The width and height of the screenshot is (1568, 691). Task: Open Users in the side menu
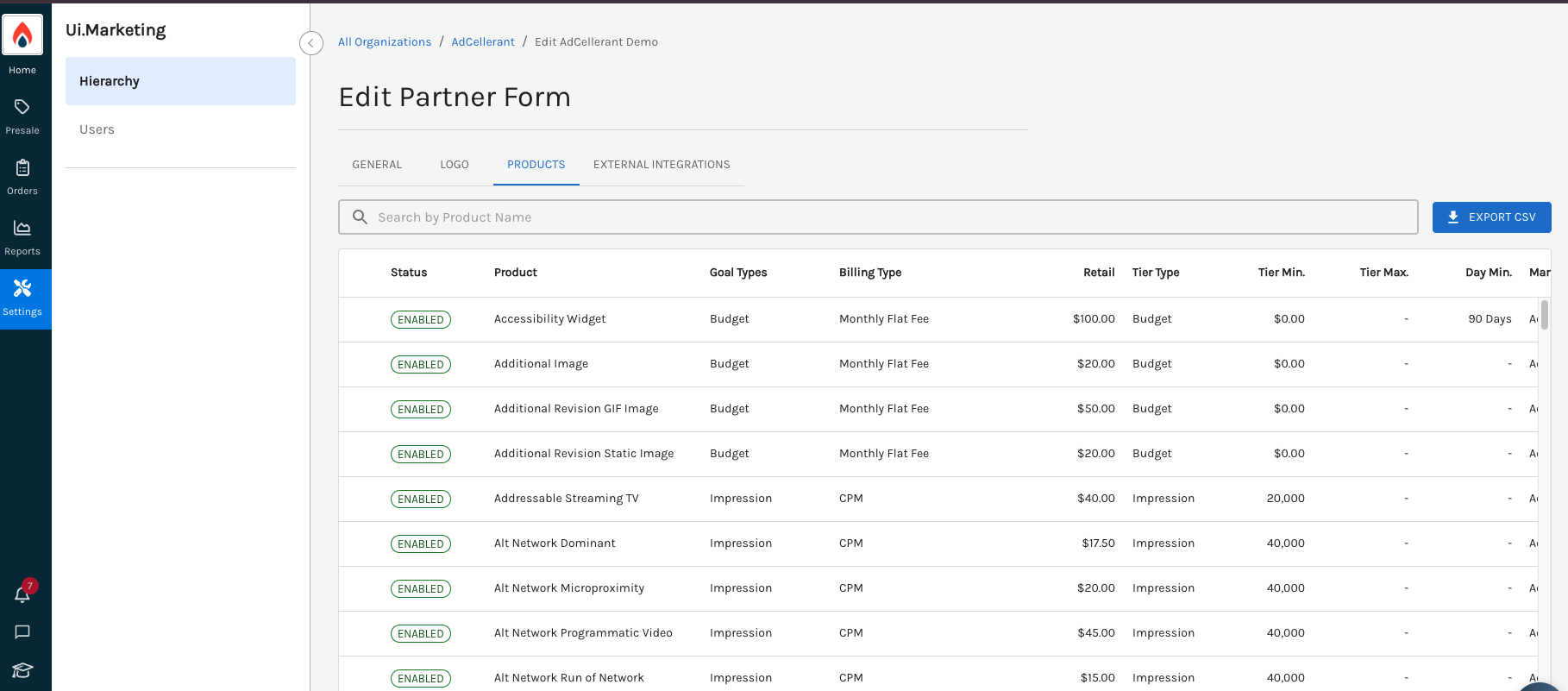97,129
